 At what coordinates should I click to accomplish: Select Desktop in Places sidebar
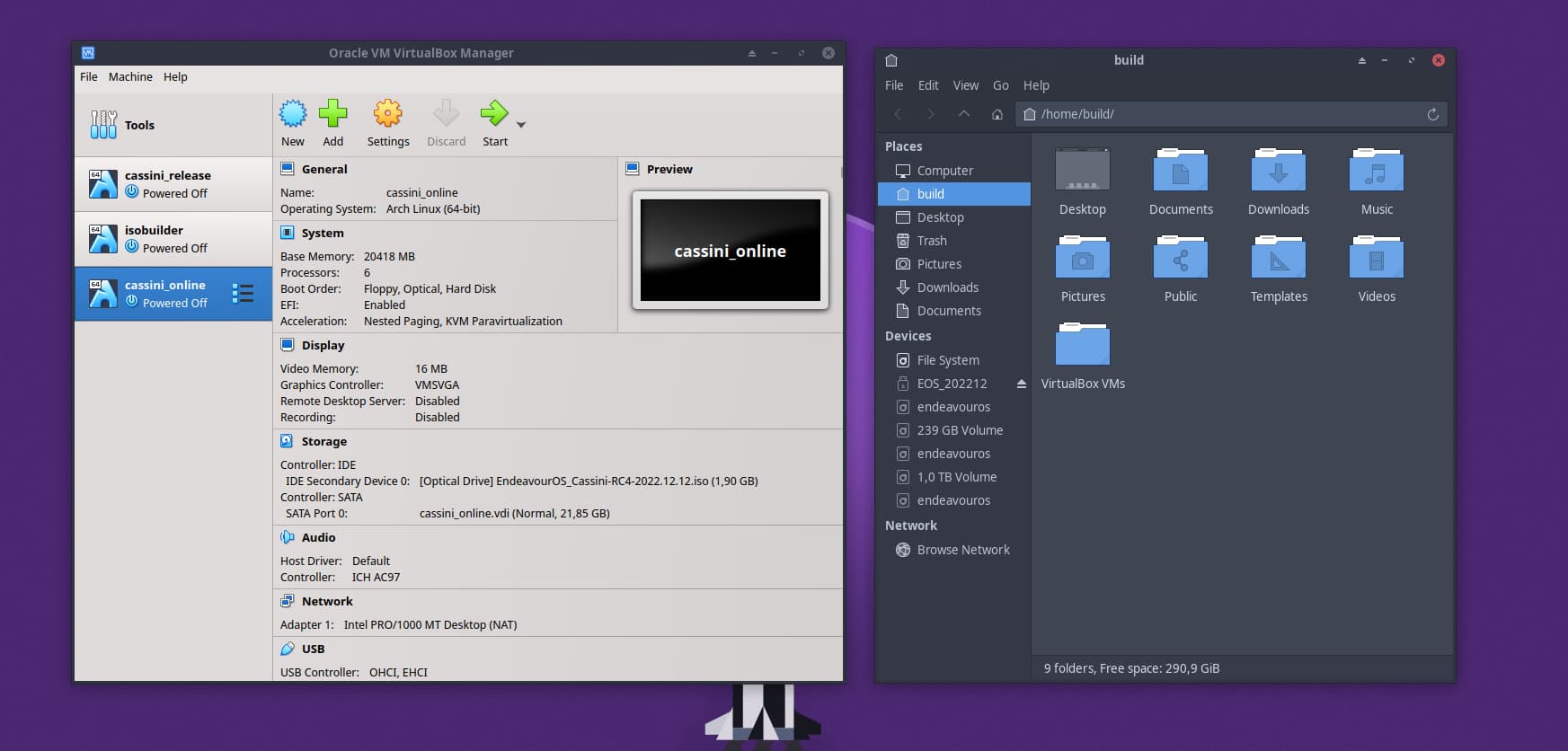(954, 217)
